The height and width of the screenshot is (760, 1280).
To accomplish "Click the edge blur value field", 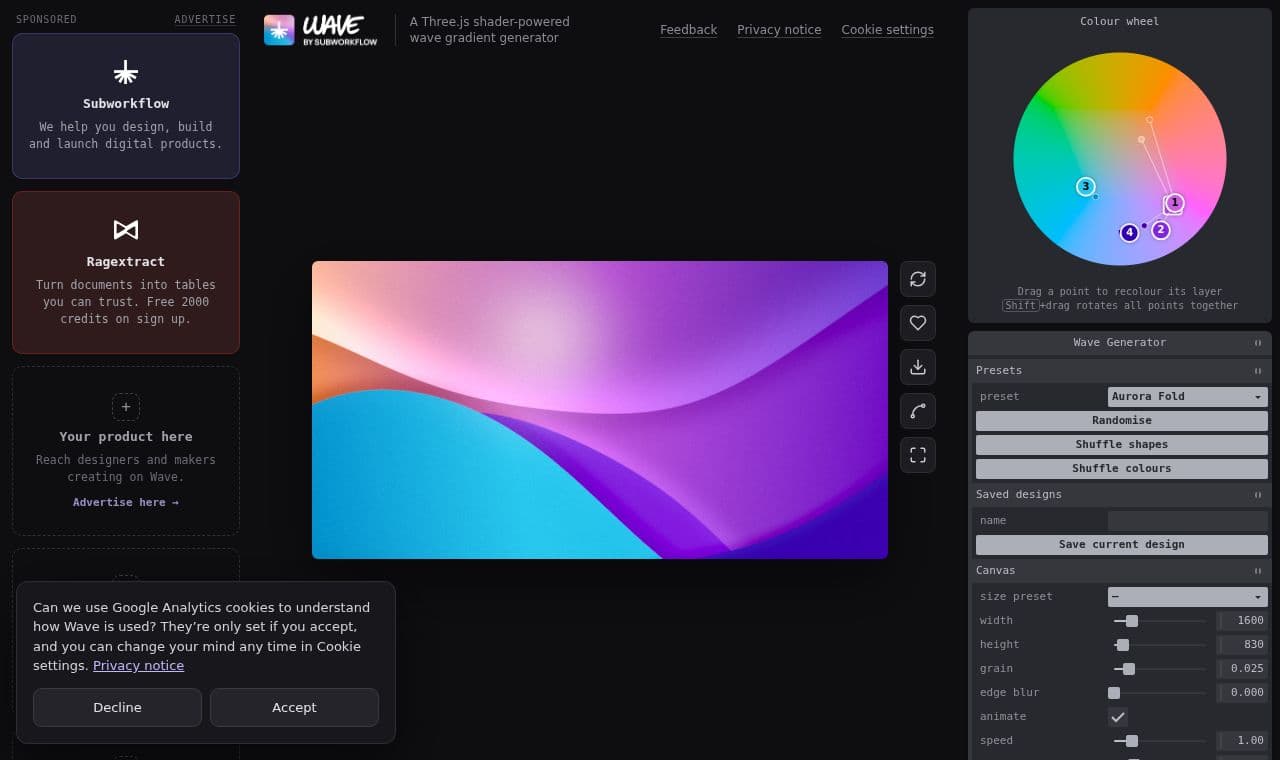I will pyautogui.click(x=1242, y=693).
